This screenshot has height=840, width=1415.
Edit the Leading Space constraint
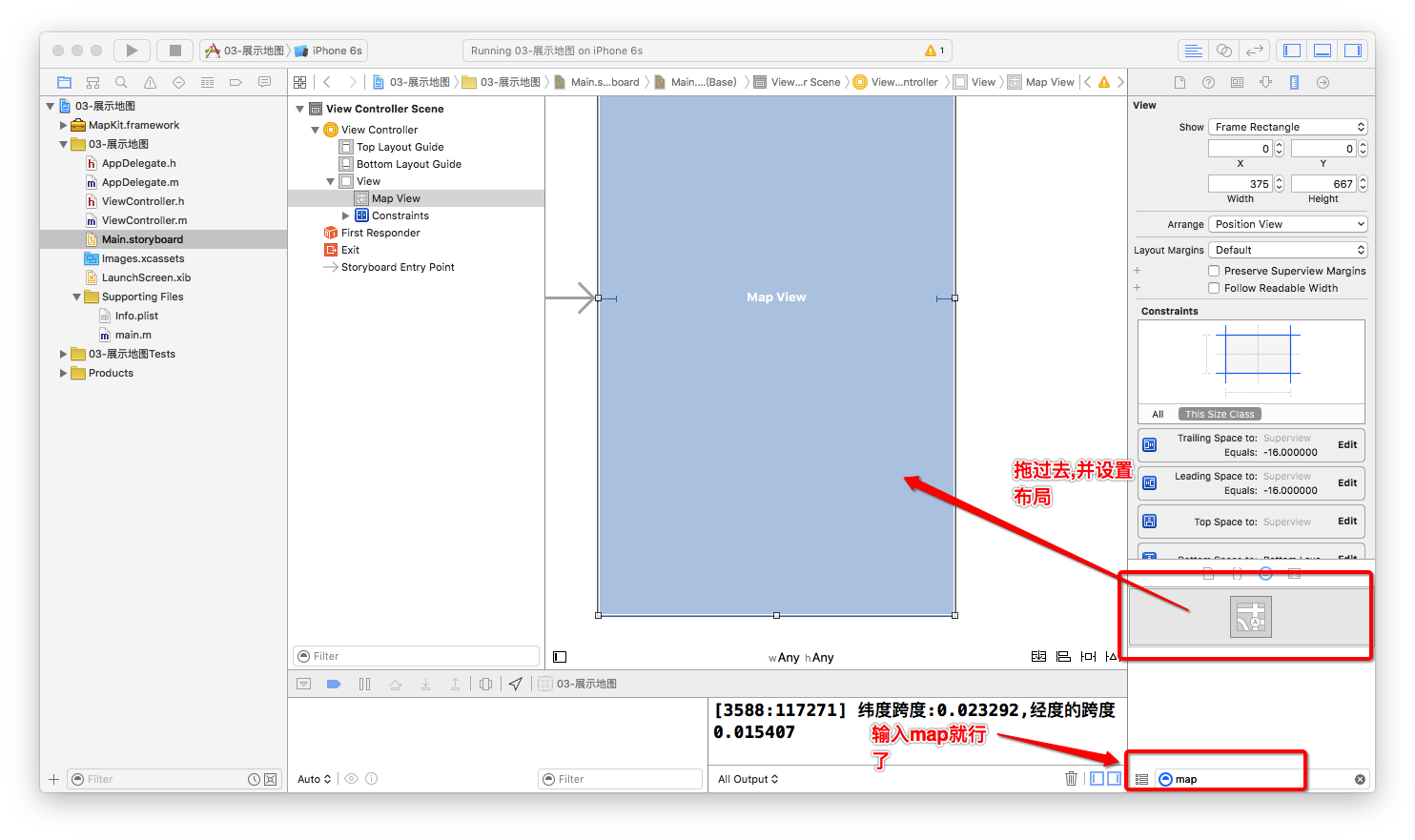(x=1347, y=482)
